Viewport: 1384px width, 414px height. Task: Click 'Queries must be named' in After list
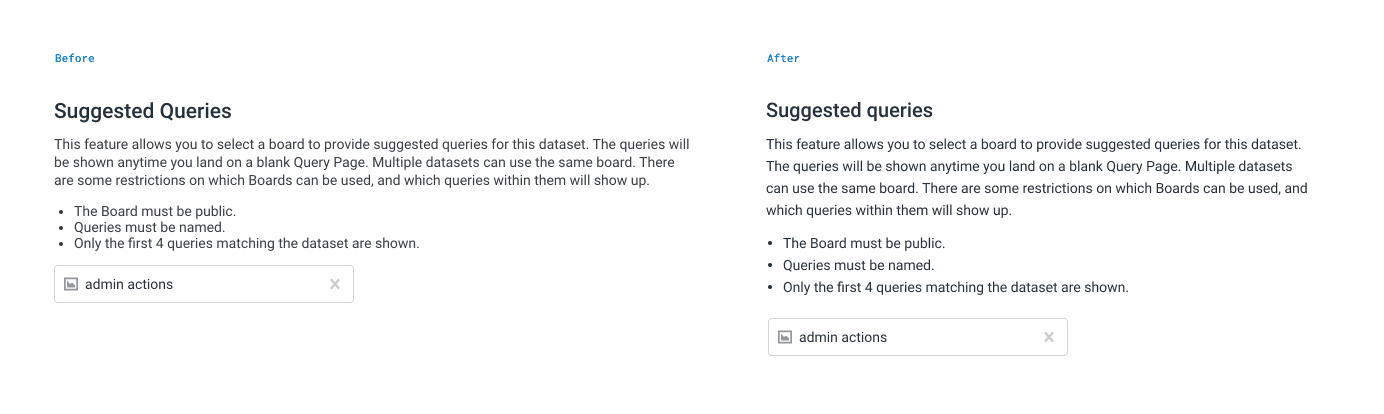pyautogui.click(x=858, y=265)
